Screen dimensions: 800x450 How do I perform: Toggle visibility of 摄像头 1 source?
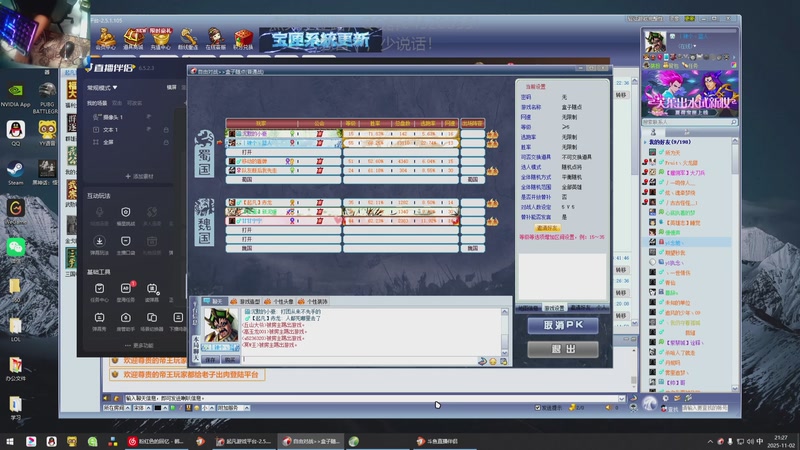pos(148,117)
